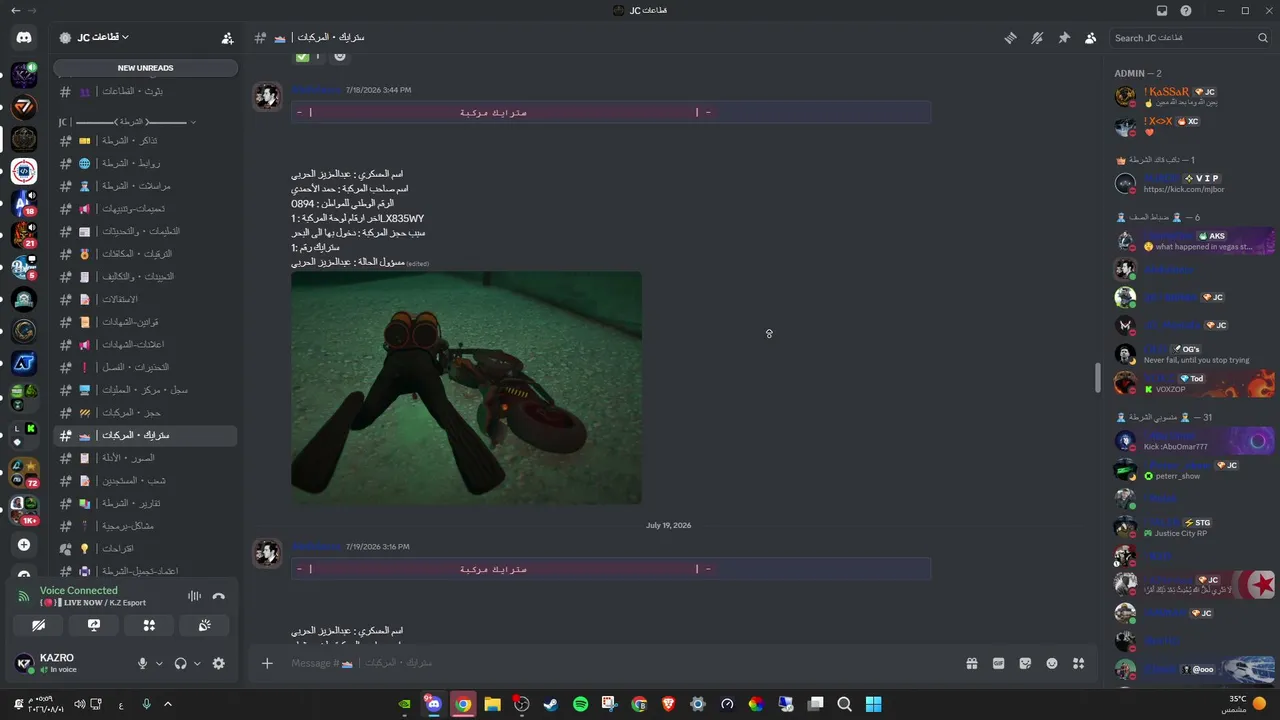
Task: Open apps launcher in message bar
Action: point(1078,663)
